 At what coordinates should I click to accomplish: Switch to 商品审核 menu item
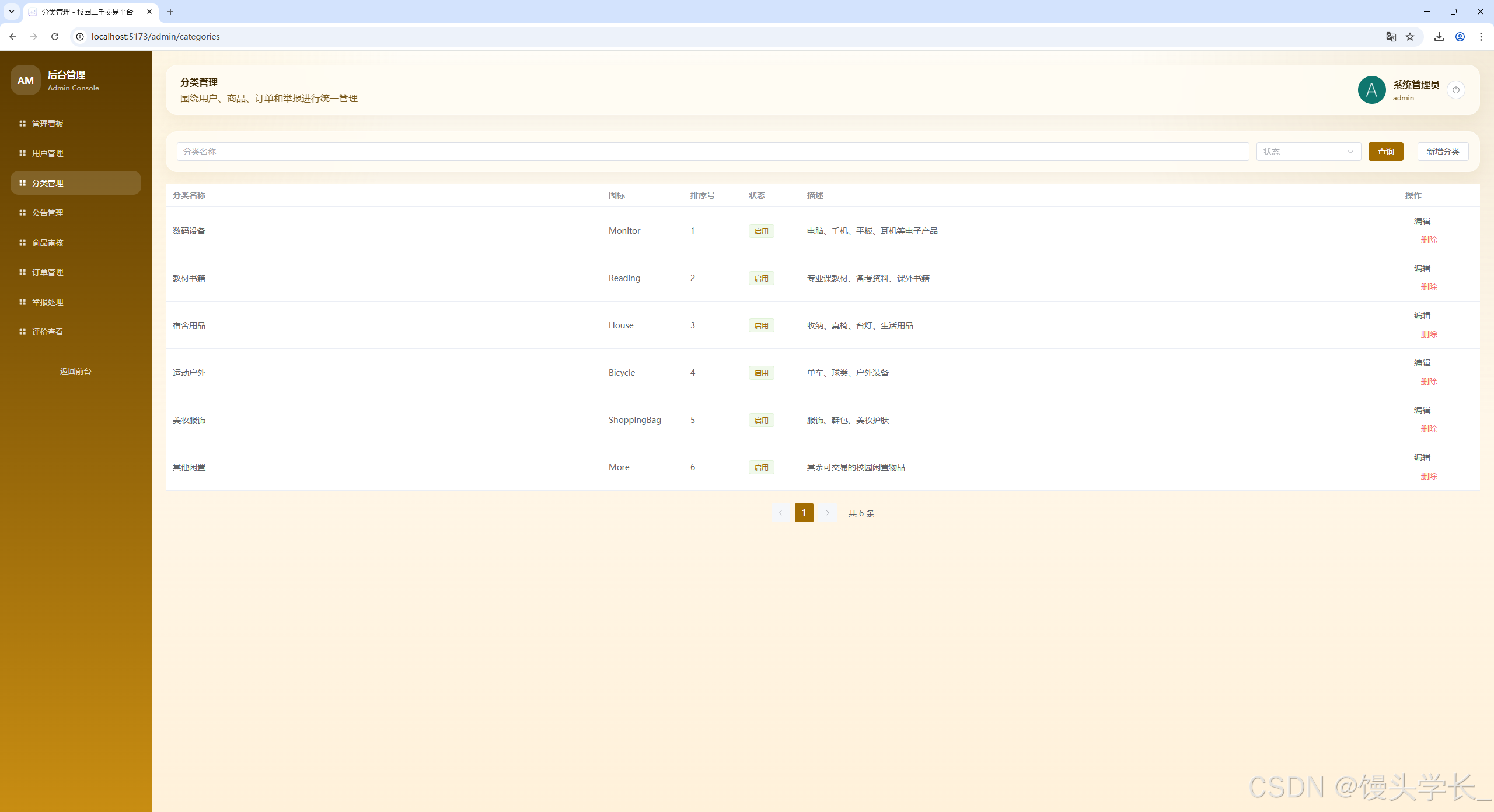[x=48, y=243]
